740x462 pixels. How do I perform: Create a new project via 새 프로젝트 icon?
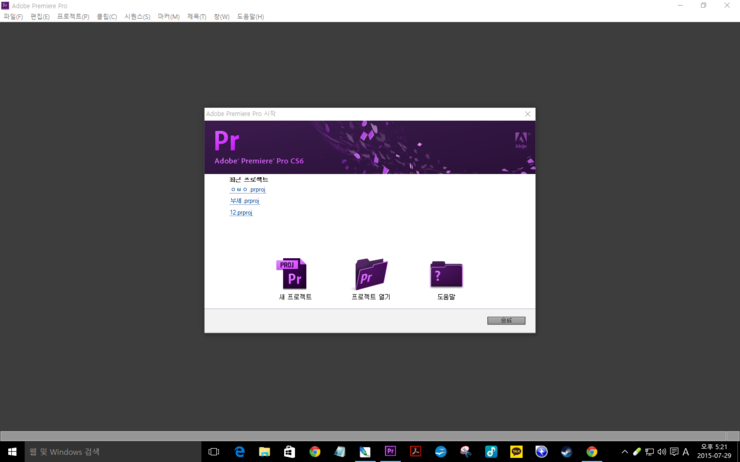pos(292,274)
